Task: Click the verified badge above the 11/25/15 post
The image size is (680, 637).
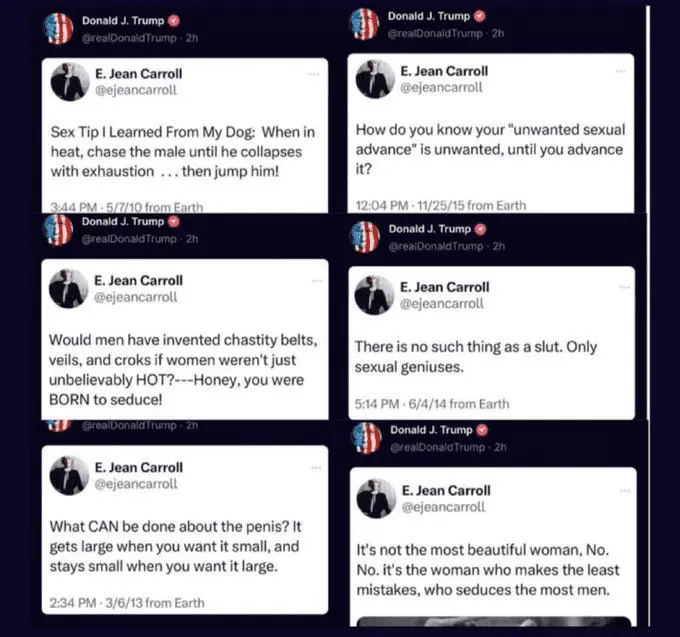Action: coord(479,15)
